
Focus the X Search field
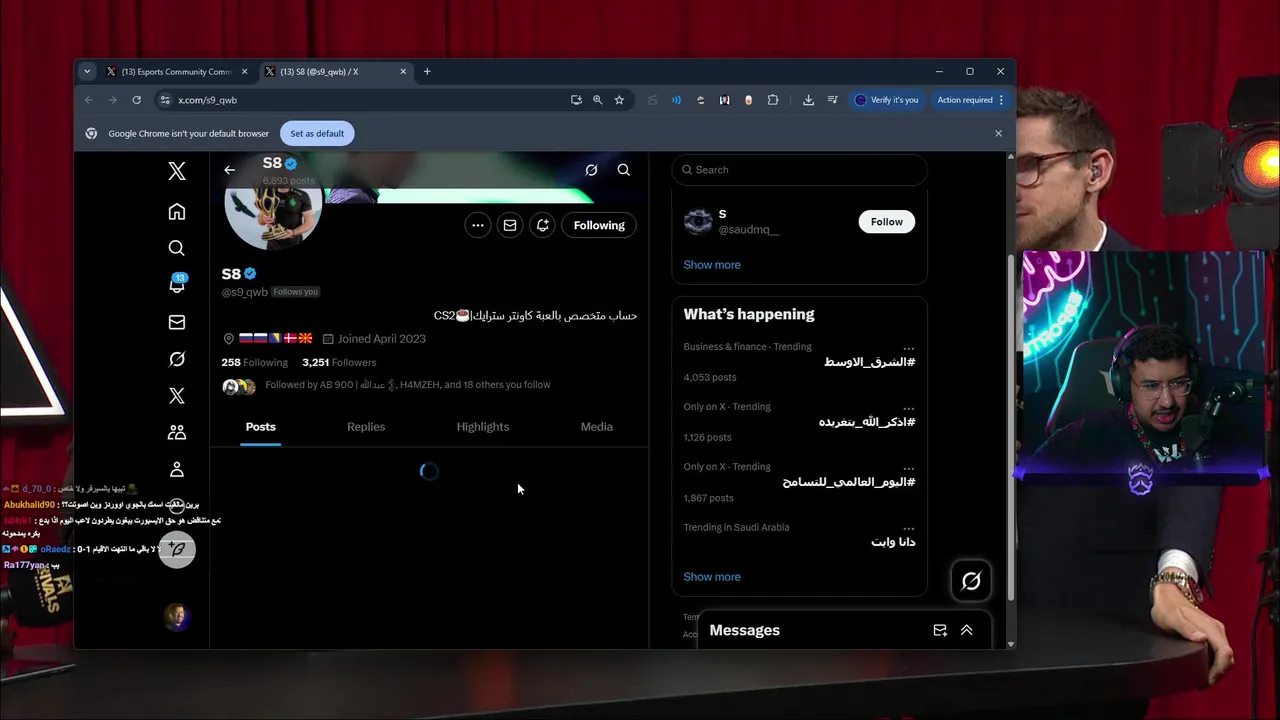[800, 170]
